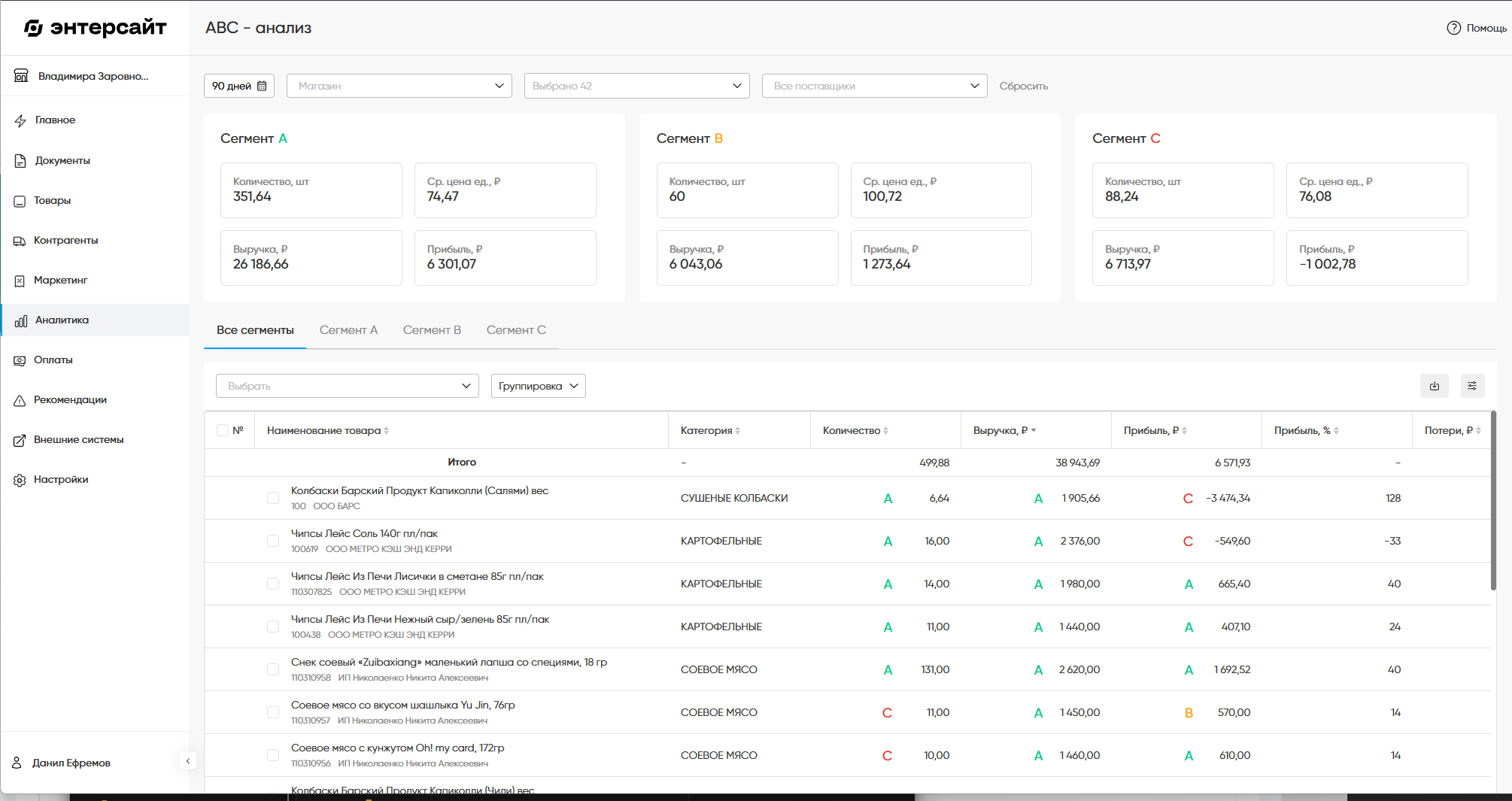
Task: Switch to the Сегмент C tab
Action: click(516, 330)
